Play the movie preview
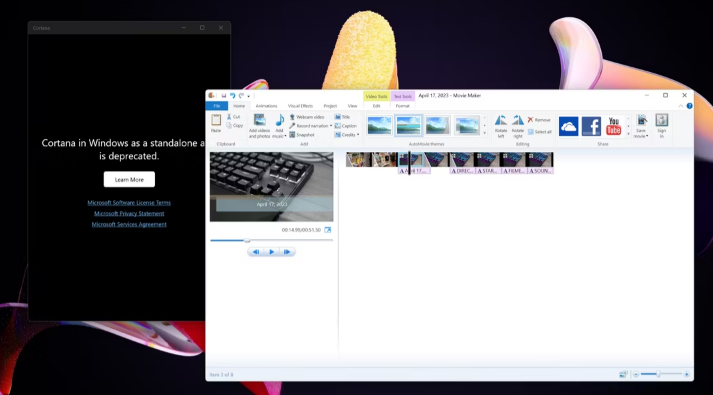The height and width of the screenshot is (395, 713). tap(271, 252)
